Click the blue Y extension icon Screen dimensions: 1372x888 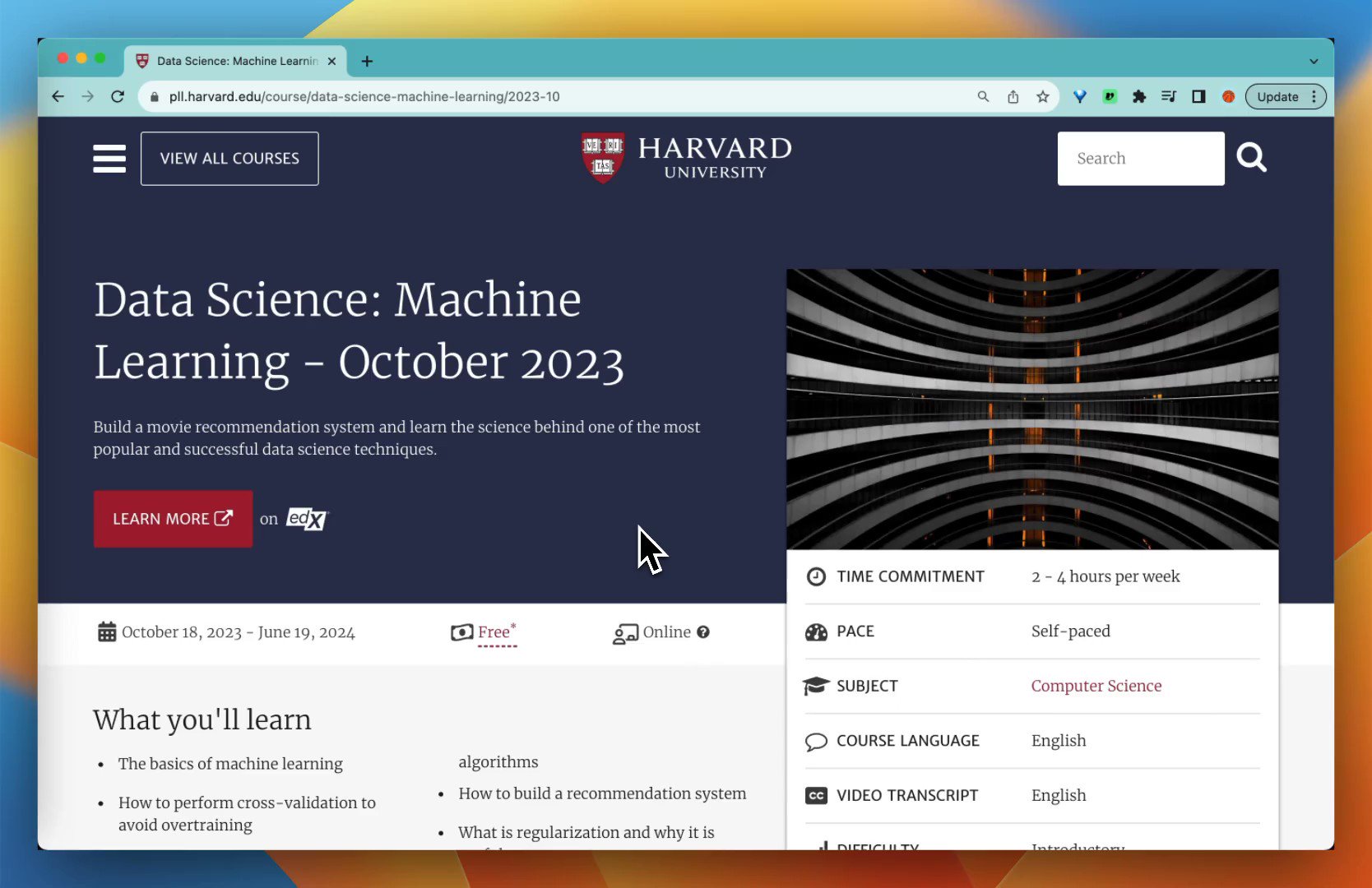(x=1080, y=96)
